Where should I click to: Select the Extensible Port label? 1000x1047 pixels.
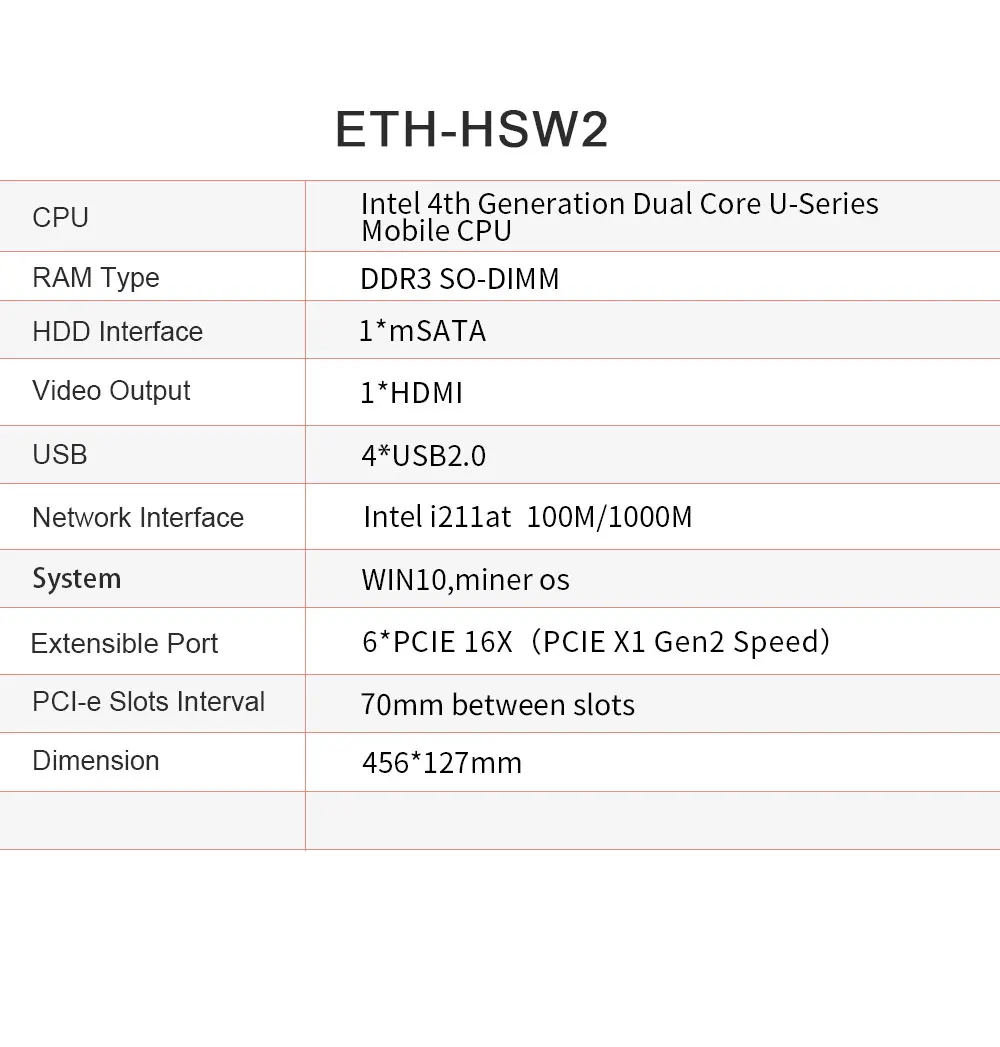tap(124, 643)
